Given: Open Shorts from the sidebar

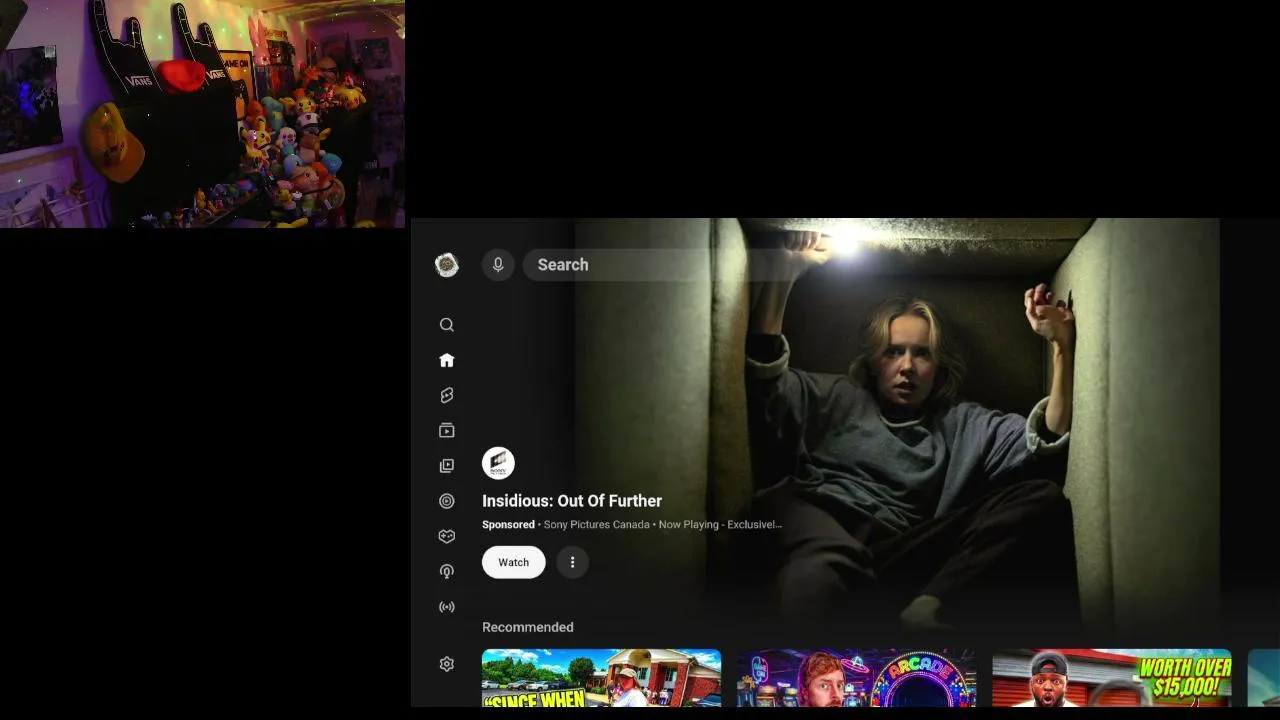Looking at the screenshot, I should [x=447, y=396].
